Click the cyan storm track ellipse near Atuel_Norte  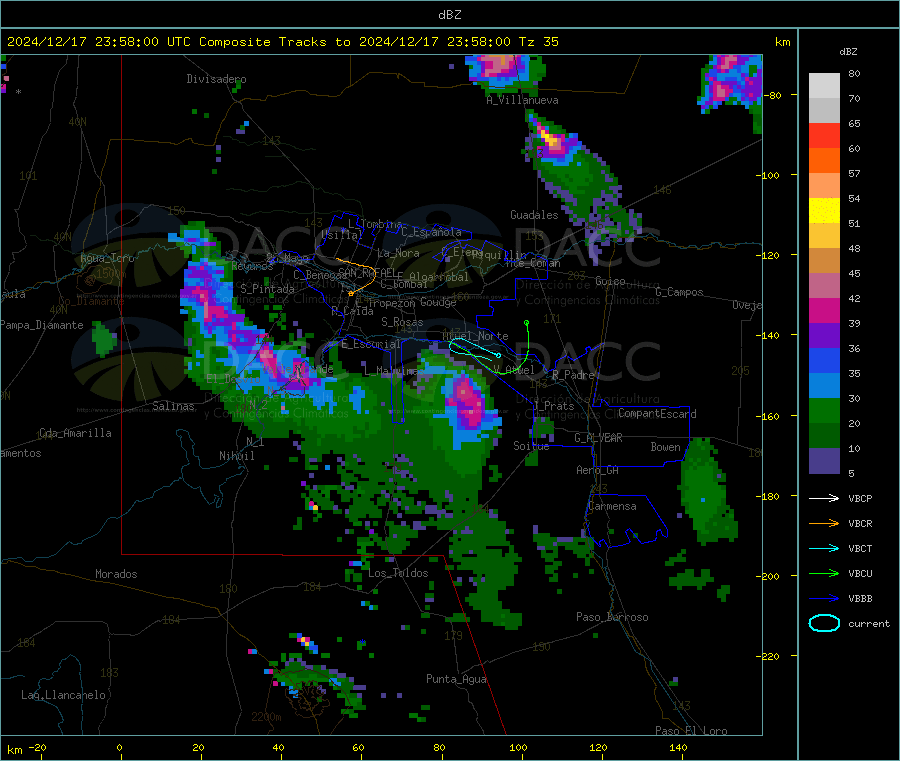click(475, 348)
